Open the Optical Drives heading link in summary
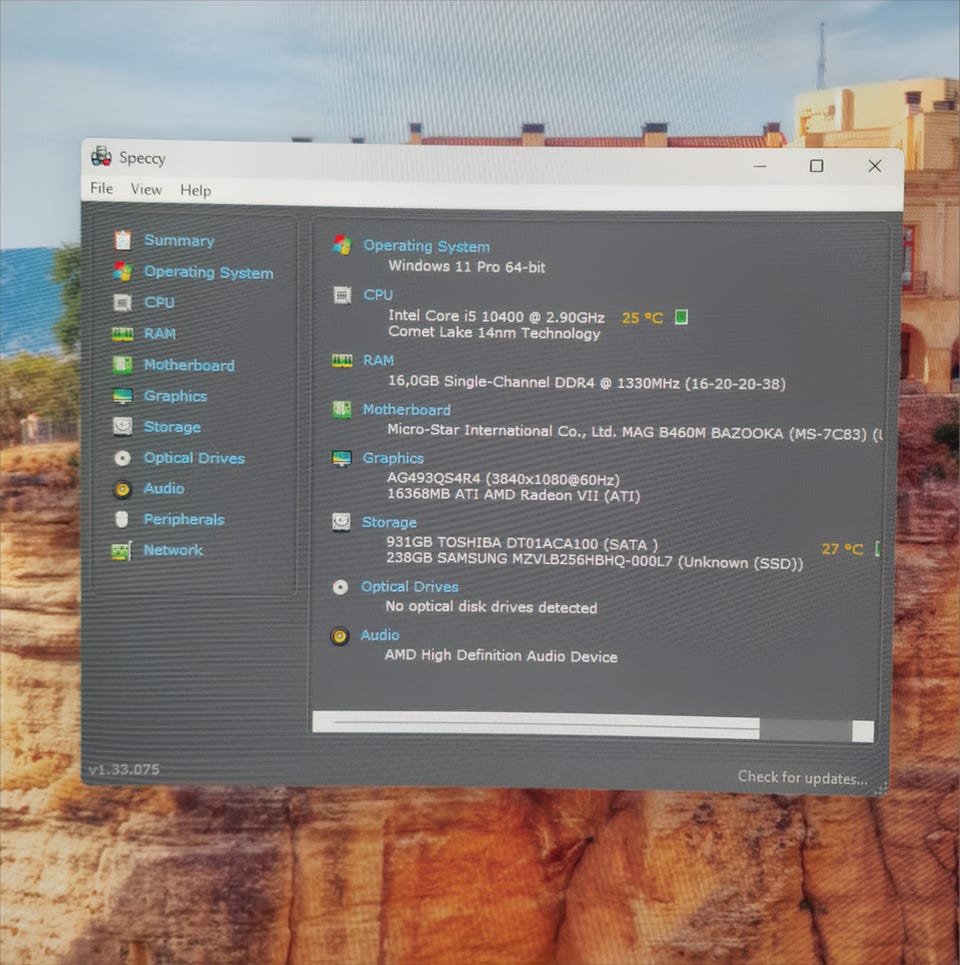960x965 pixels. point(410,587)
